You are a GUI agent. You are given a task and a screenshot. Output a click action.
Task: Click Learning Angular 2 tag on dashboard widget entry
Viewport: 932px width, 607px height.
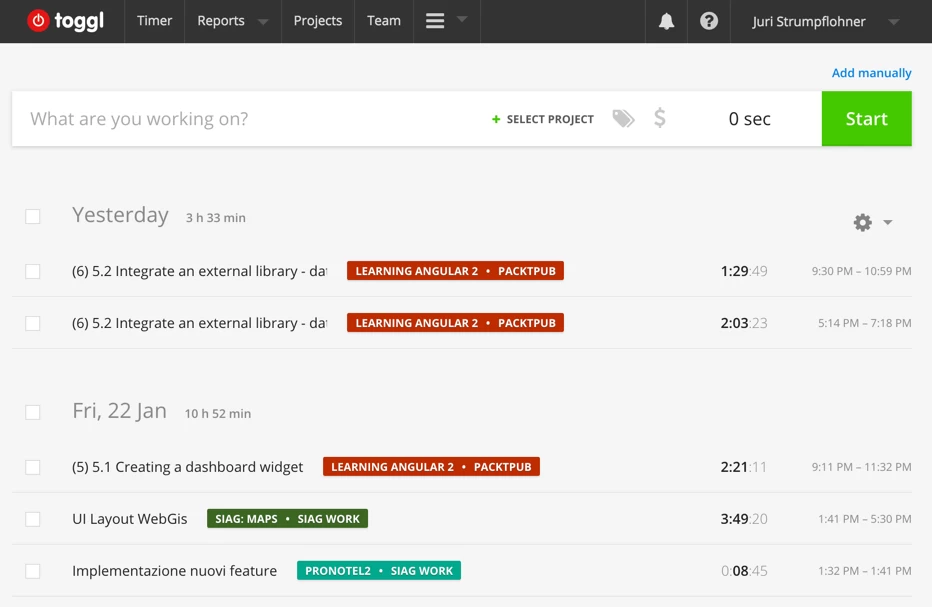click(x=431, y=467)
